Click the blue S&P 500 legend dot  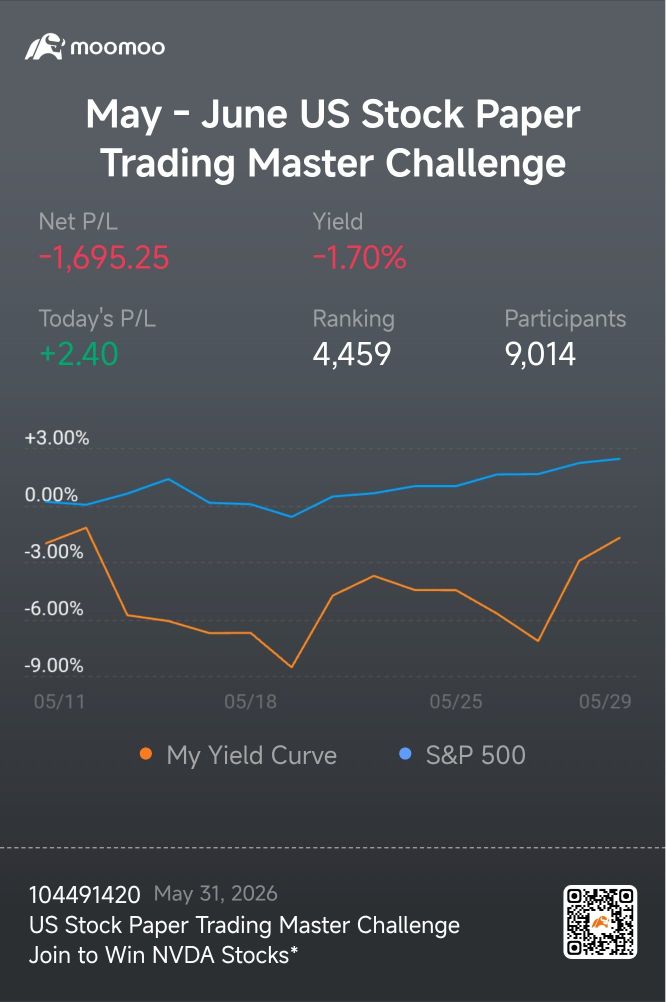coord(405,754)
